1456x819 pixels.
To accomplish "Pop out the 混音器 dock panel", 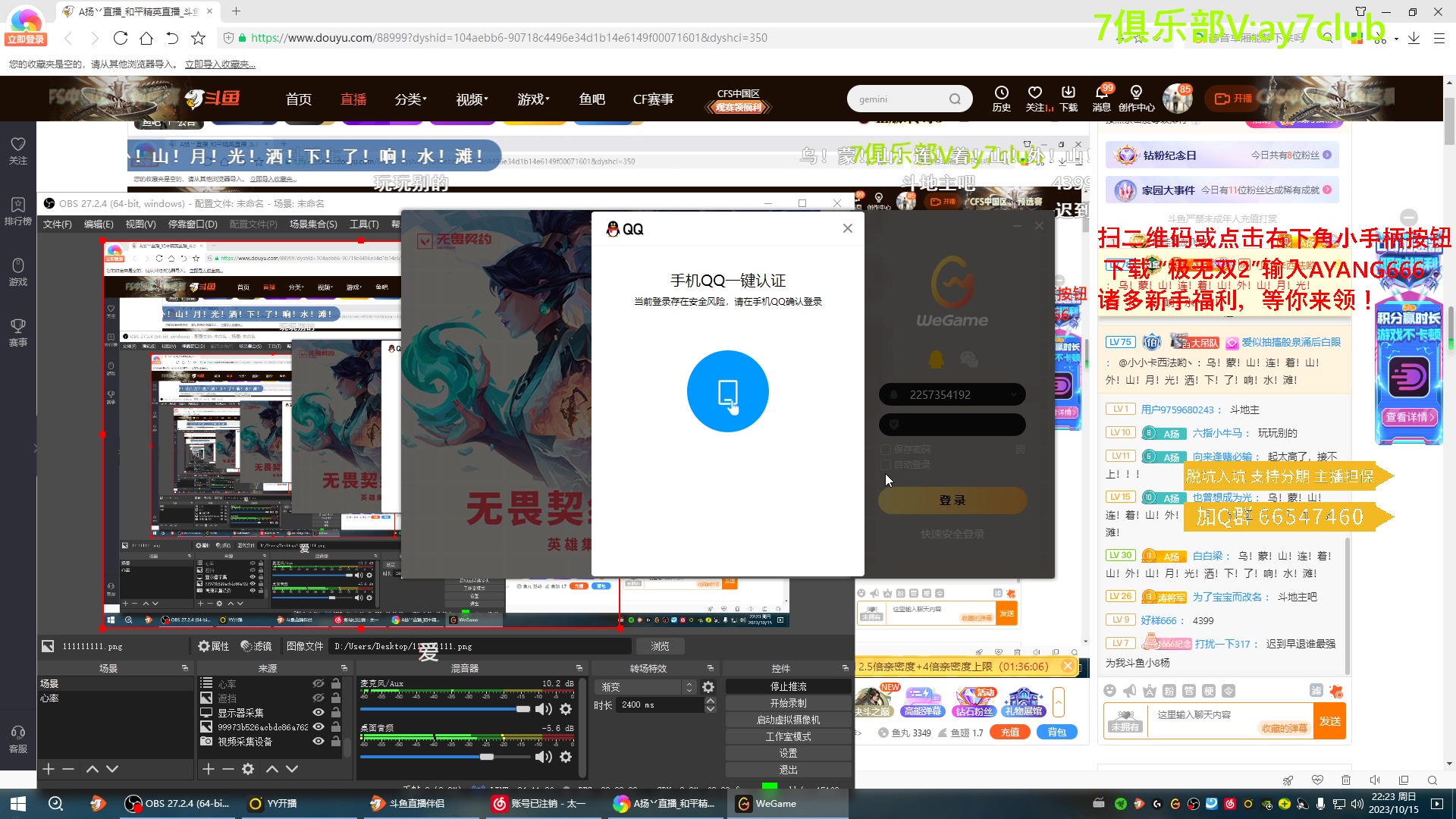I will tap(579, 668).
